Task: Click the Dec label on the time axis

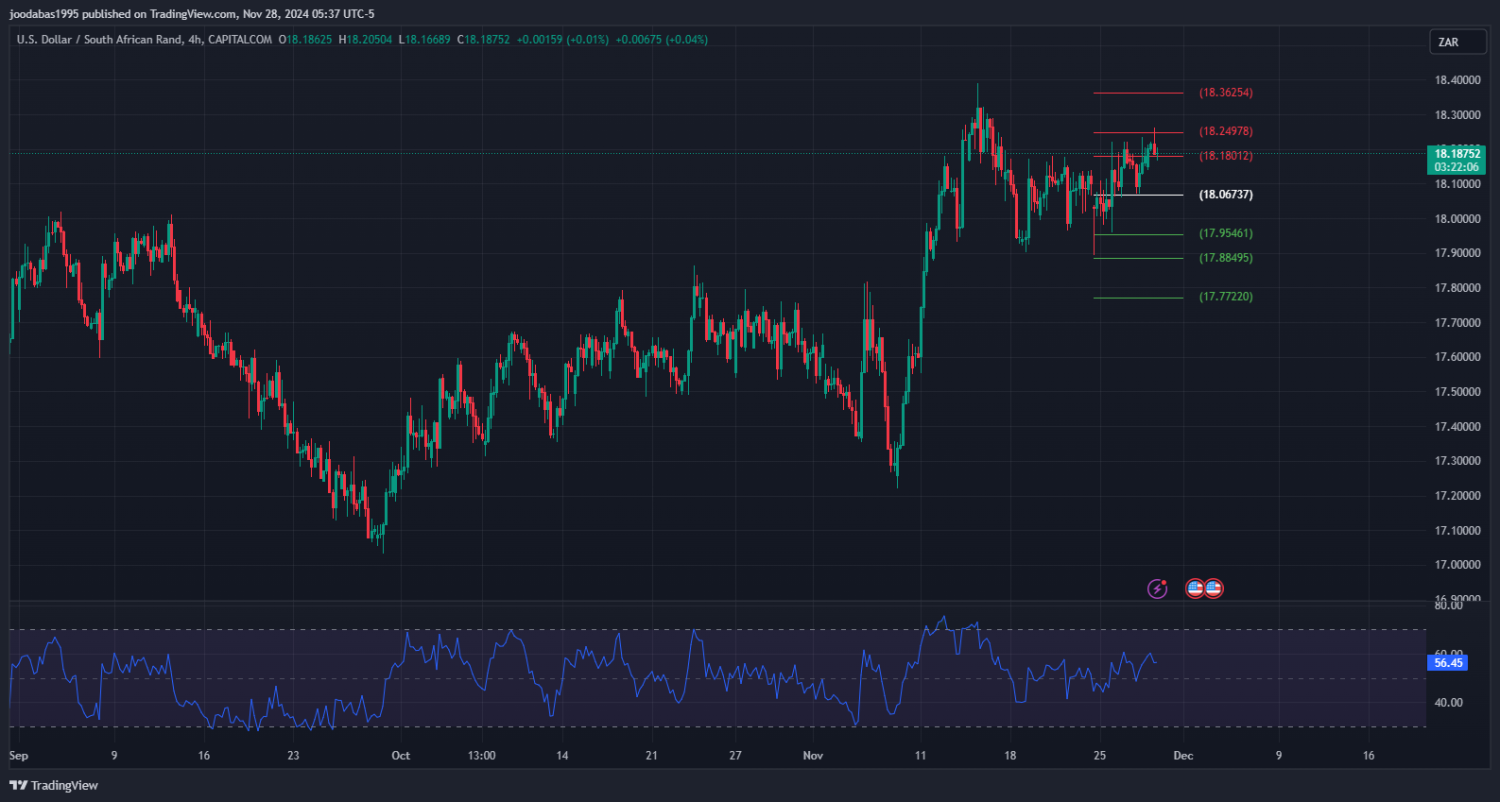Action: 1182,756
